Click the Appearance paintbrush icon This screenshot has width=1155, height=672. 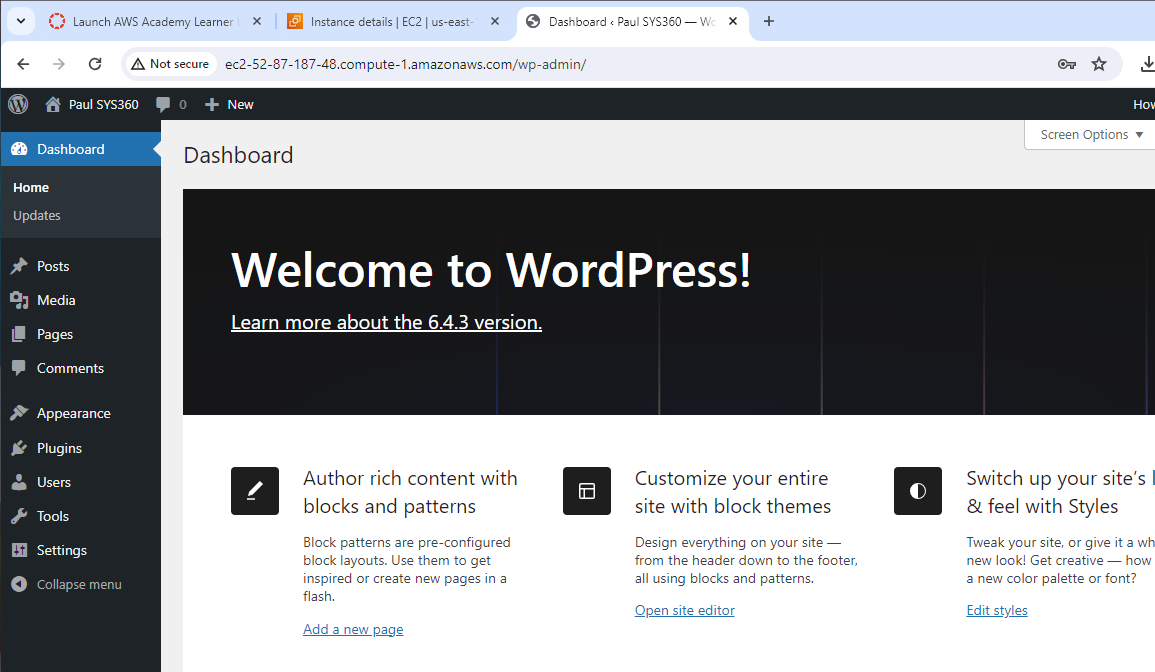[19, 413]
